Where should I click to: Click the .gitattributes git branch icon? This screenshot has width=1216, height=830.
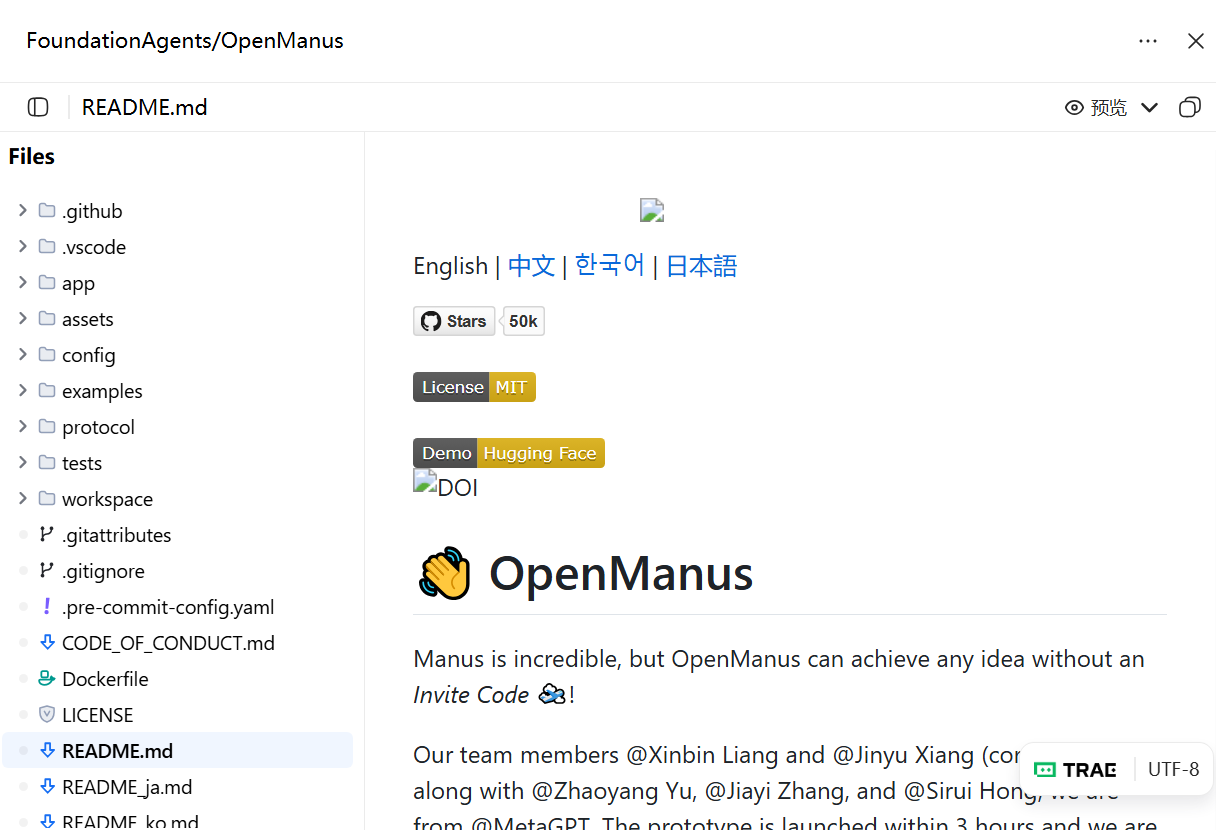pyautogui.click(x=46, y=535)
